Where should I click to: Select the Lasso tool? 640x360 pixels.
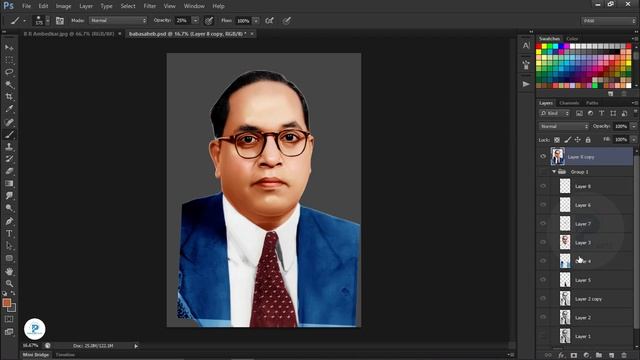[9, 72]
